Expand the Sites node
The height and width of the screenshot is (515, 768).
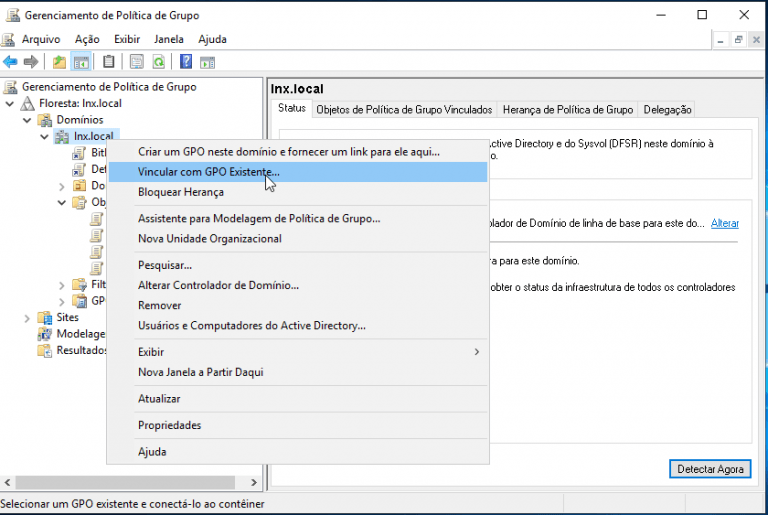(x=27, y=319)
